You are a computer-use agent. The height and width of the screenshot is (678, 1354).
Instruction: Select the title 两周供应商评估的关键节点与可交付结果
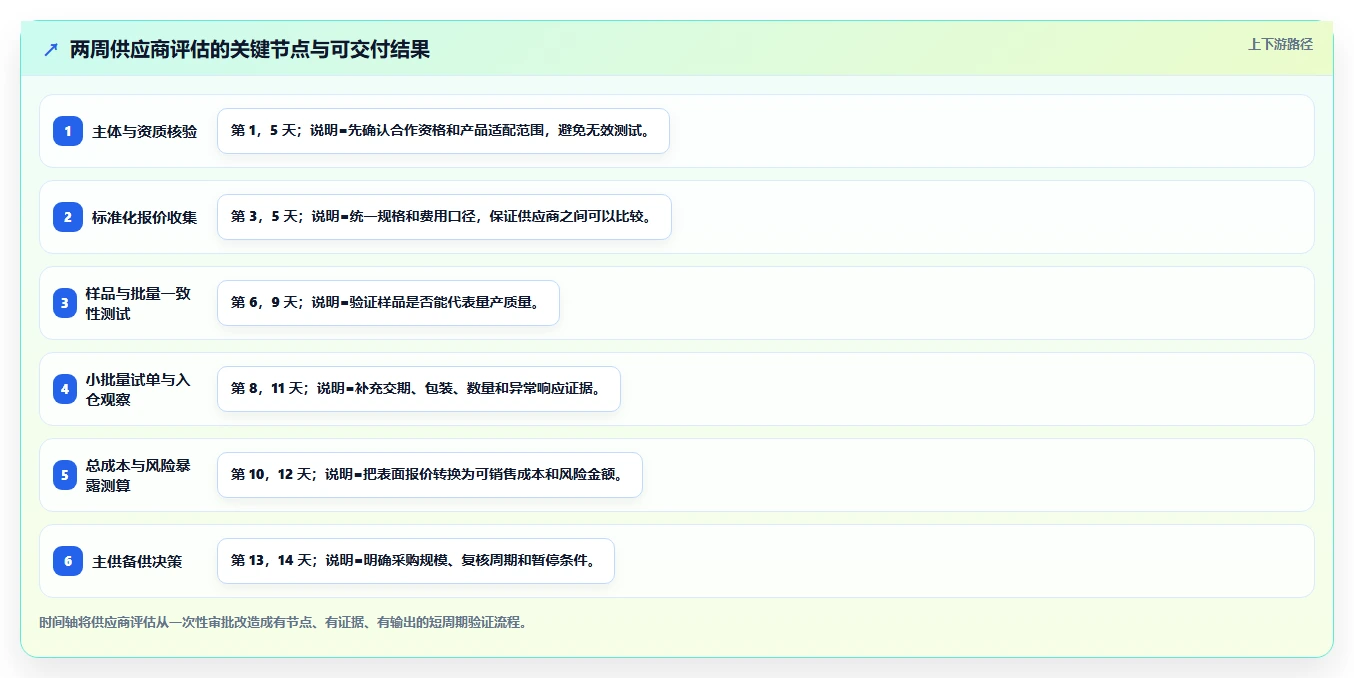250,49
